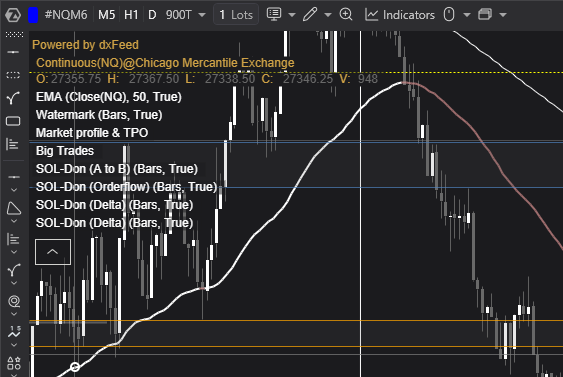
Task: Select the pencil drawing tool icon
Action: pyautogui.click(x=310, y=15)
